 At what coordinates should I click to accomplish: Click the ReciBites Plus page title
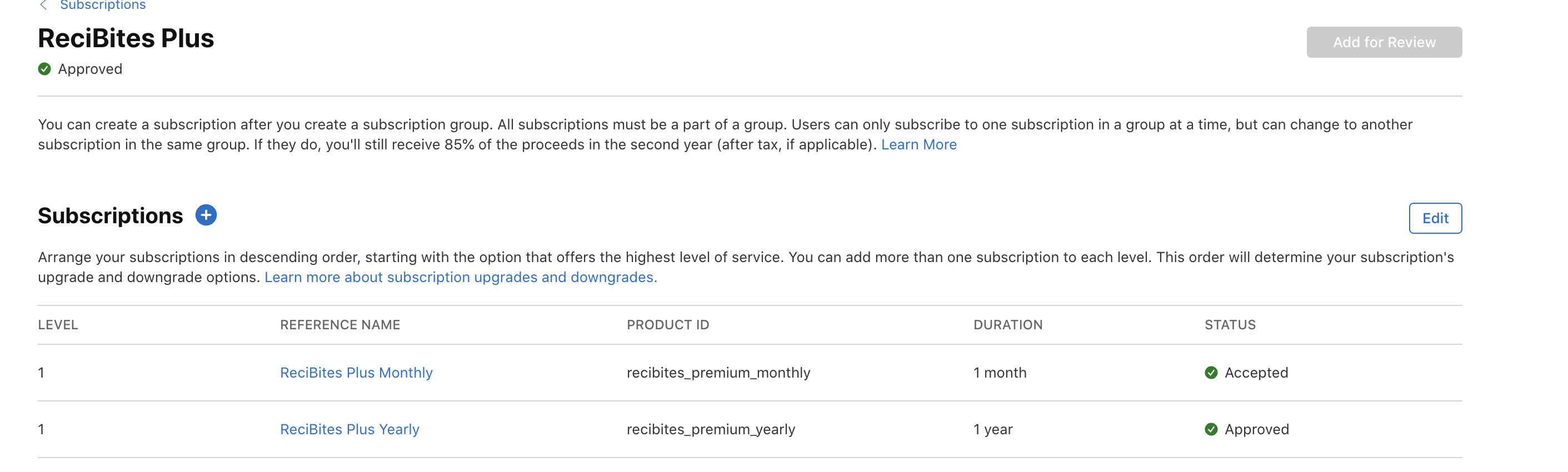tap(126, 38)
